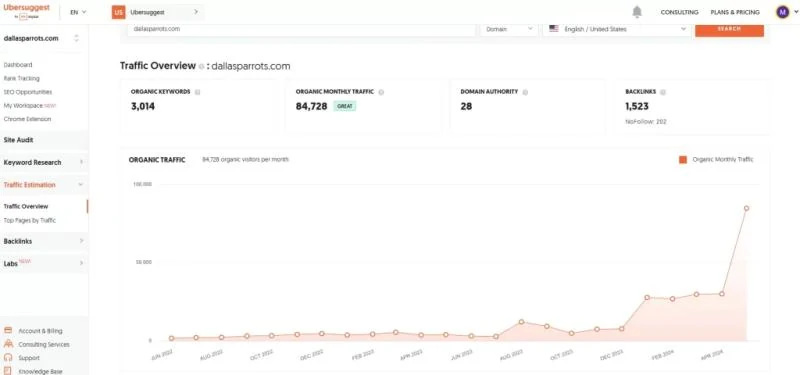Click the US project badge icon
The image size is (800, 375).
point(118,12)
